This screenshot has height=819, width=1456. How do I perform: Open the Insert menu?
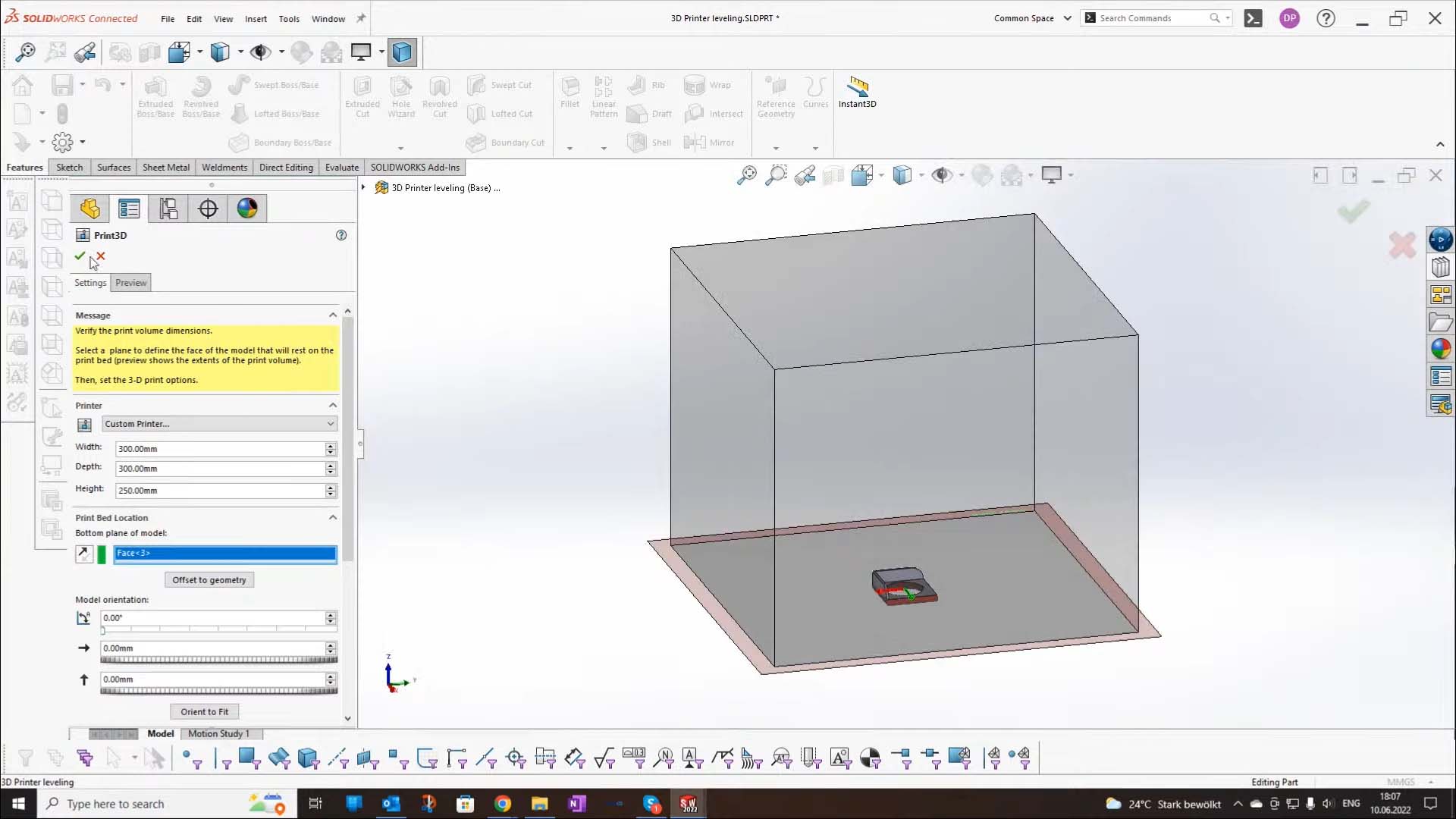coord(256,19)
